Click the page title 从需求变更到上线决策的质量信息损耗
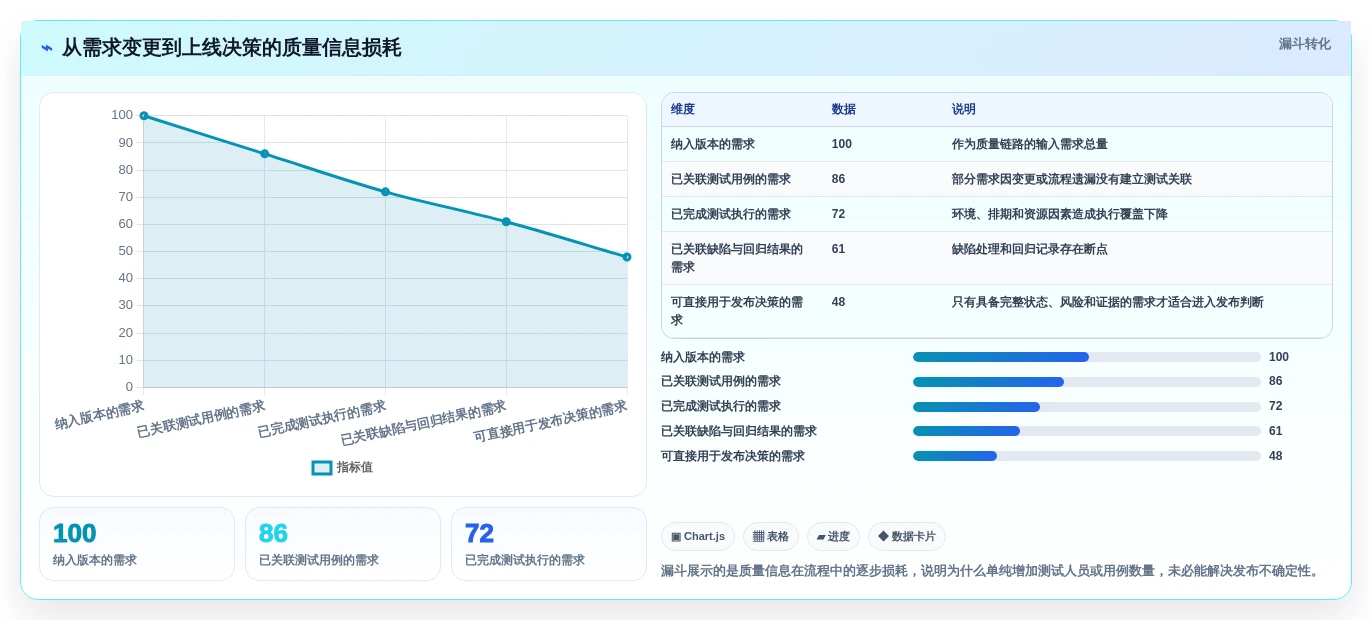 (x=231, y=48)
